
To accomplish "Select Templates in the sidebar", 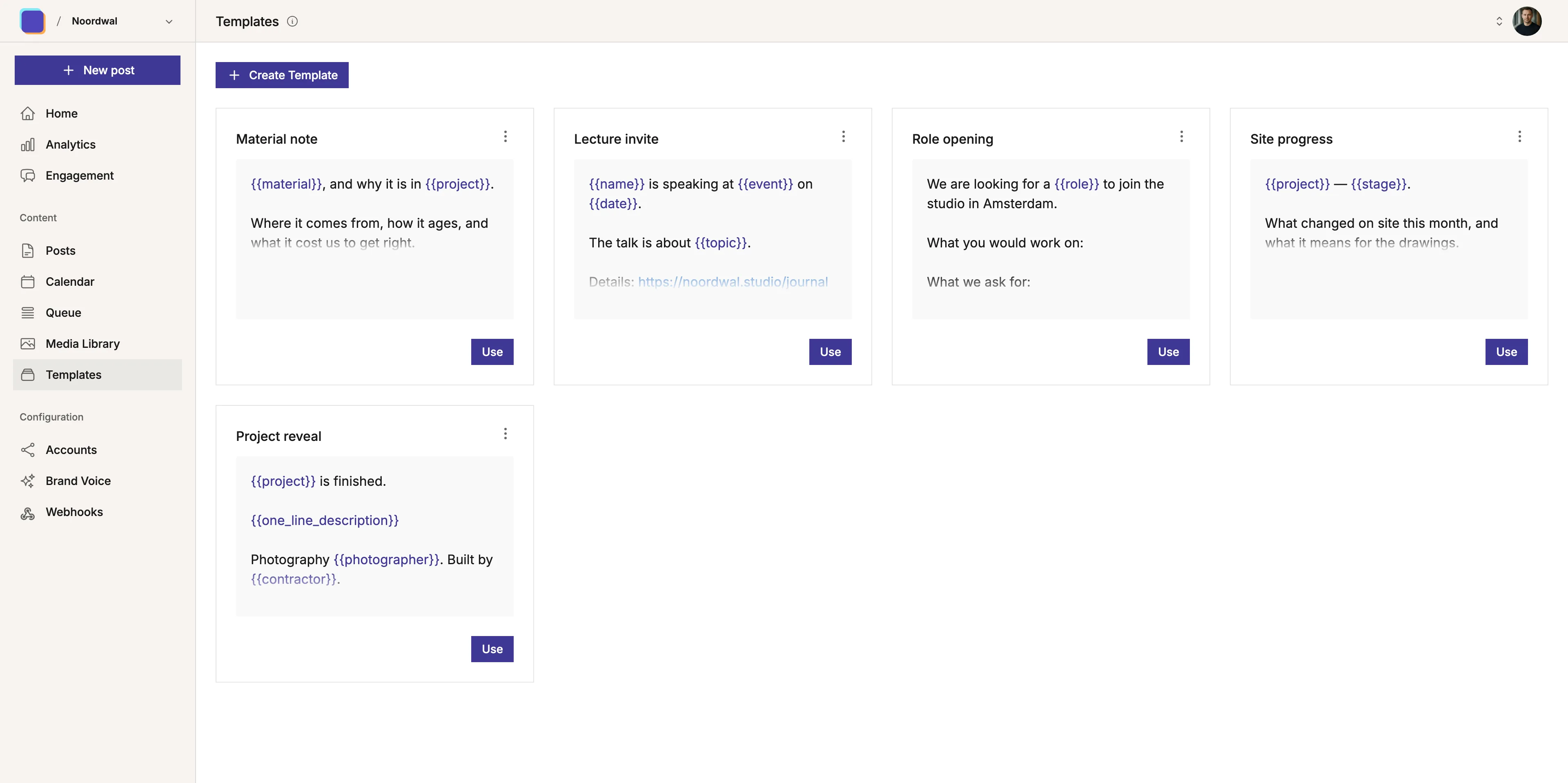I will tap(98, 375).
